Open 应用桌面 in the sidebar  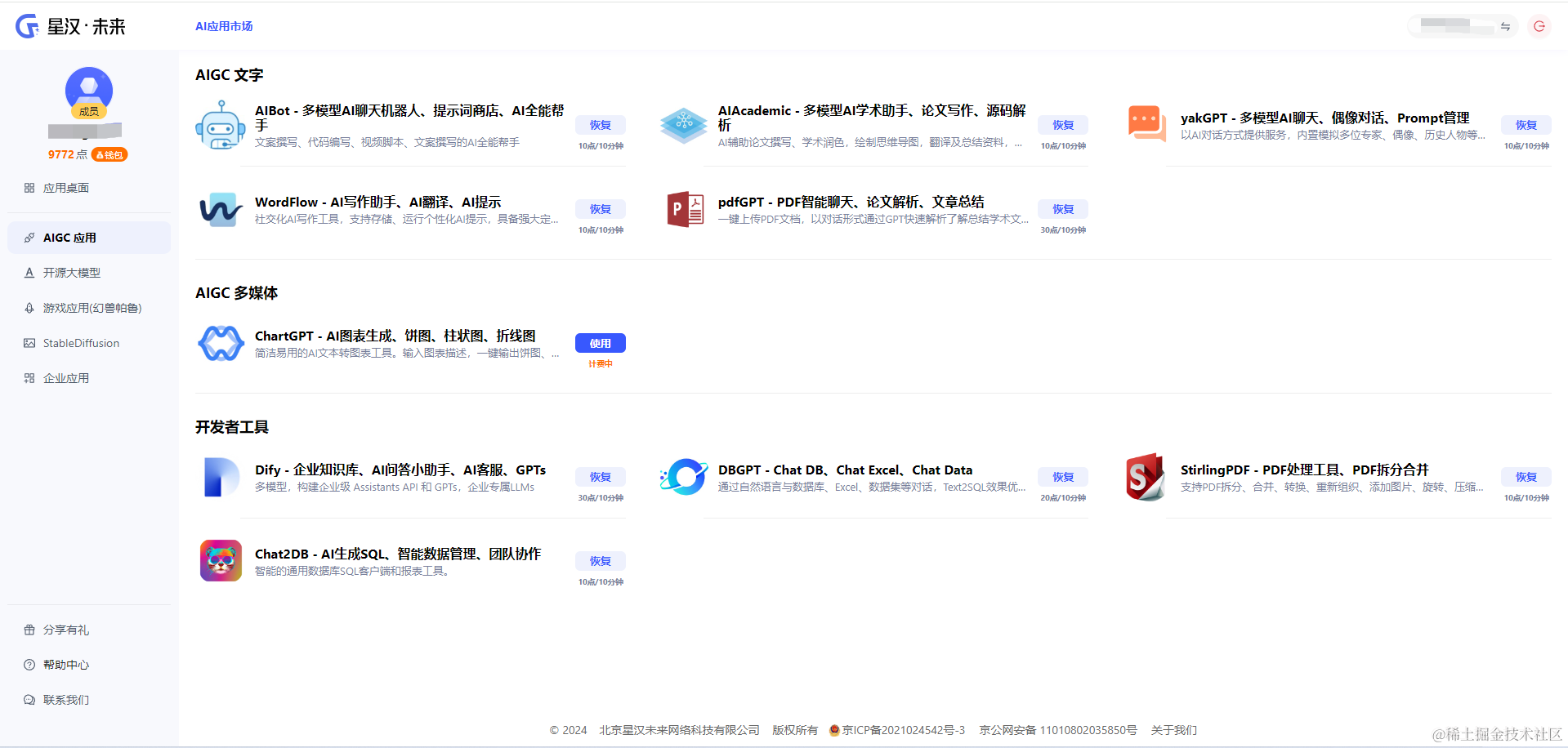click(89, 188)
